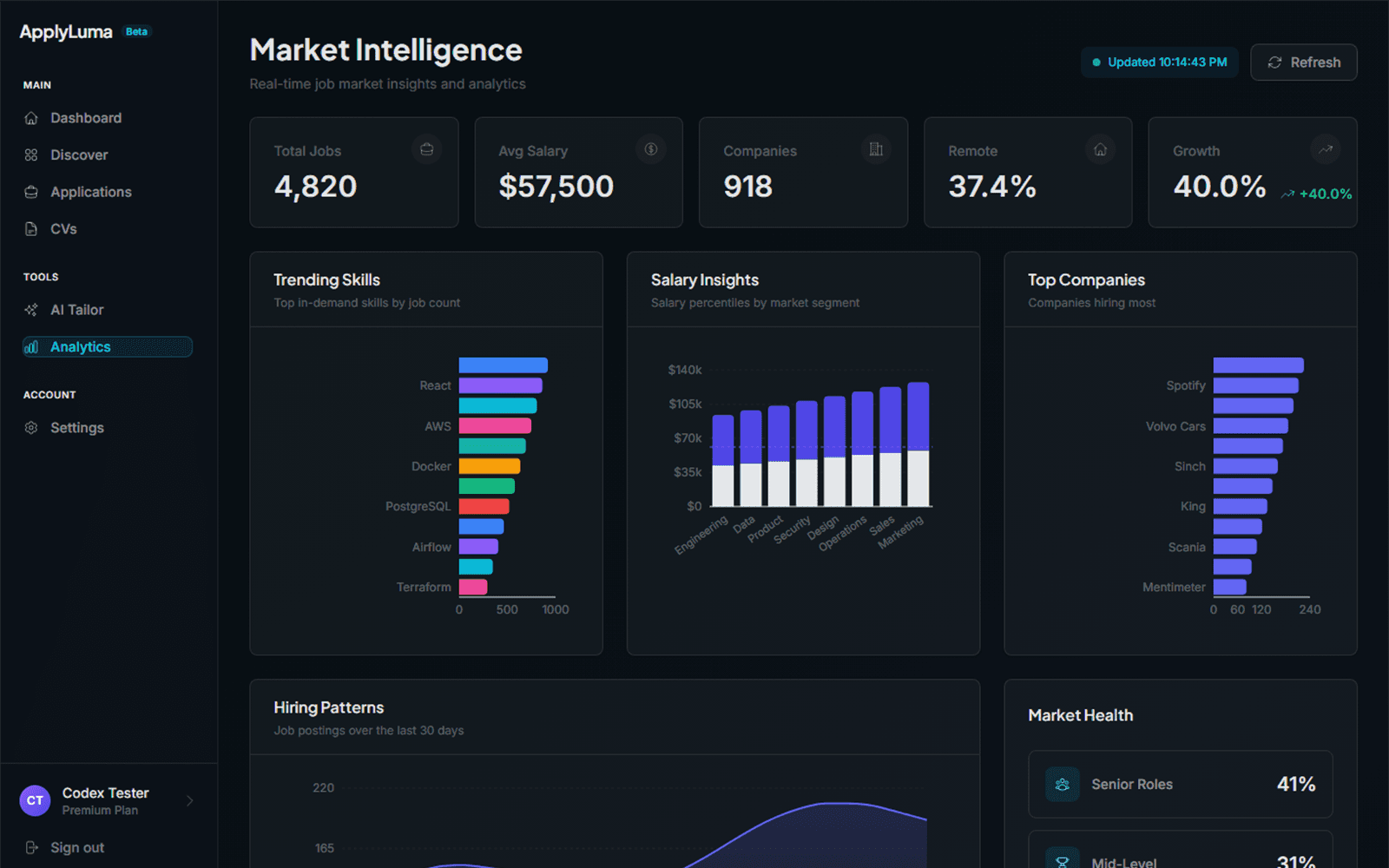
Task: Click the Remote 37.4% value
Action: (992, 187)
